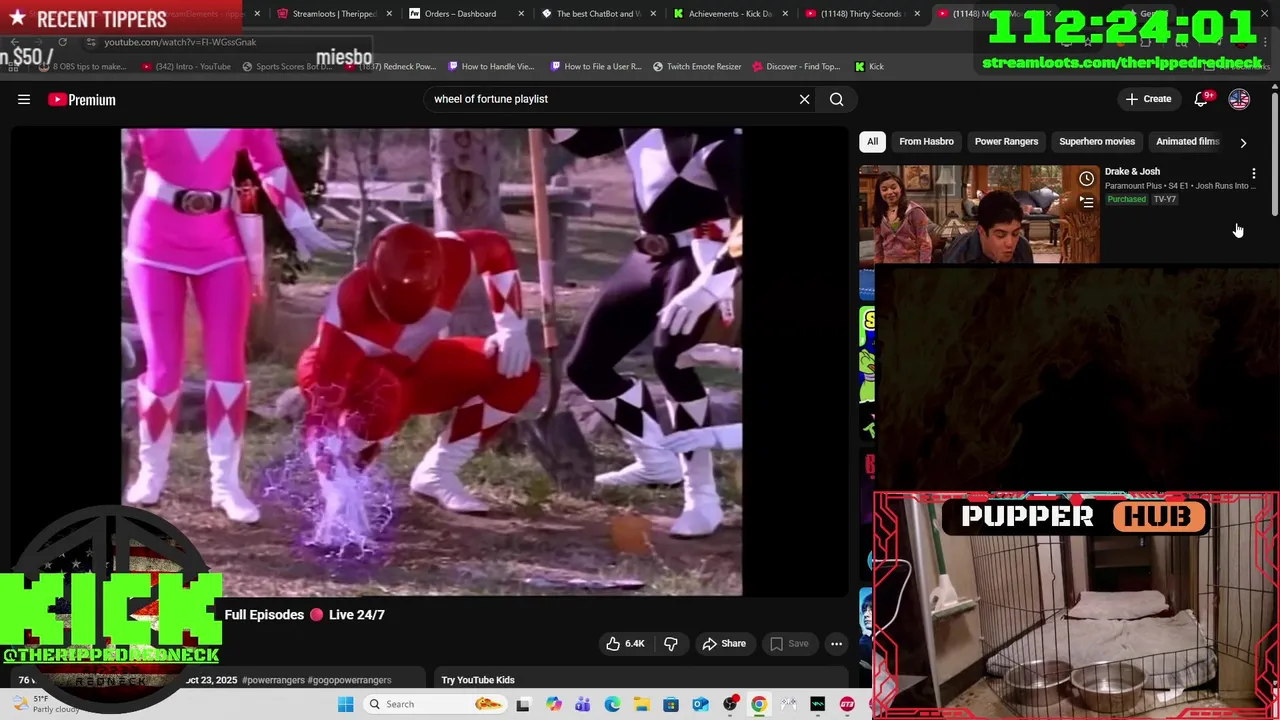This screenshot has height=720, width=1280.
Task: Open OBS Studio taskbar icon
Action: point(730,704)
